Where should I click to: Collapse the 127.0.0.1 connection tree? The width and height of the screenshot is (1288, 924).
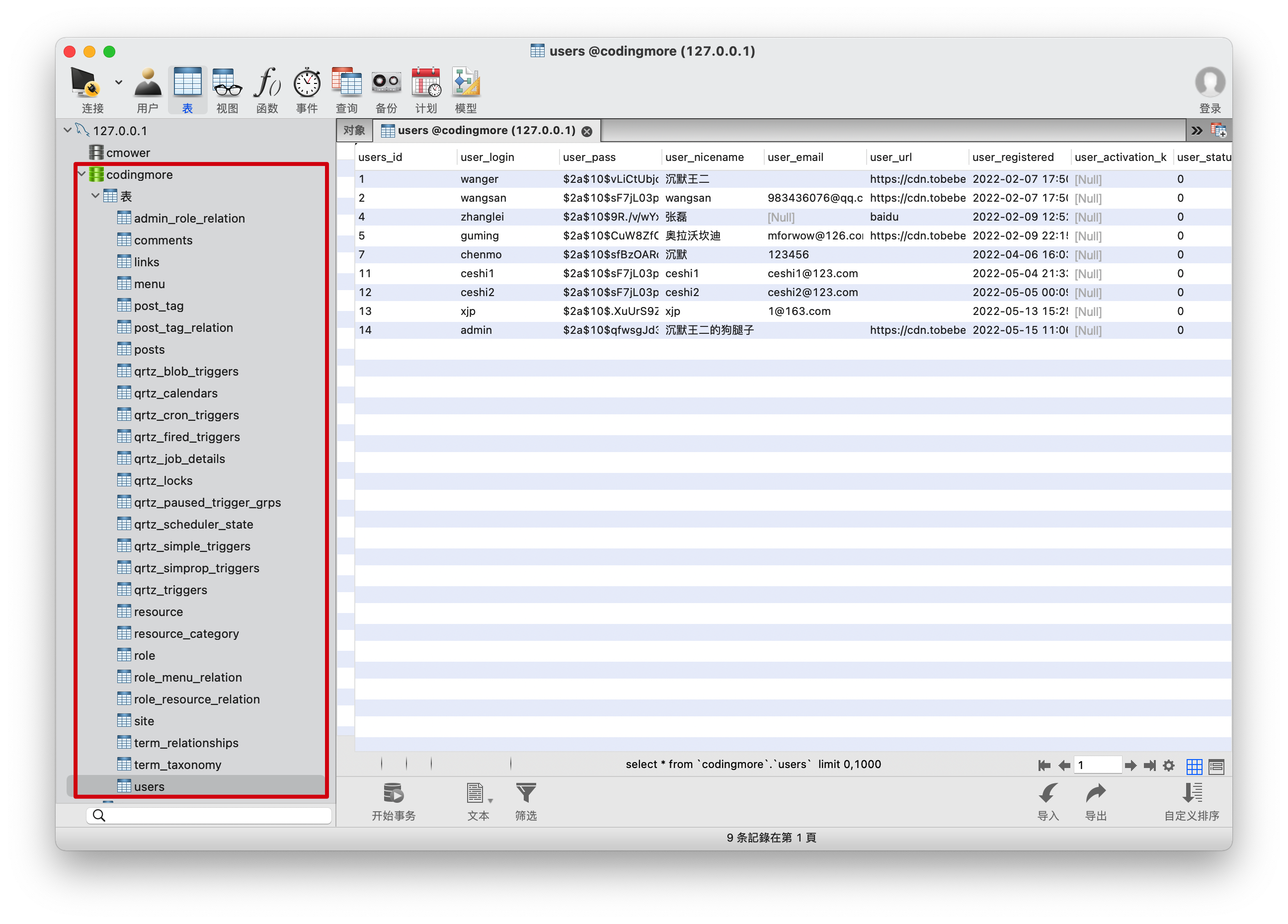coord(68,131)
